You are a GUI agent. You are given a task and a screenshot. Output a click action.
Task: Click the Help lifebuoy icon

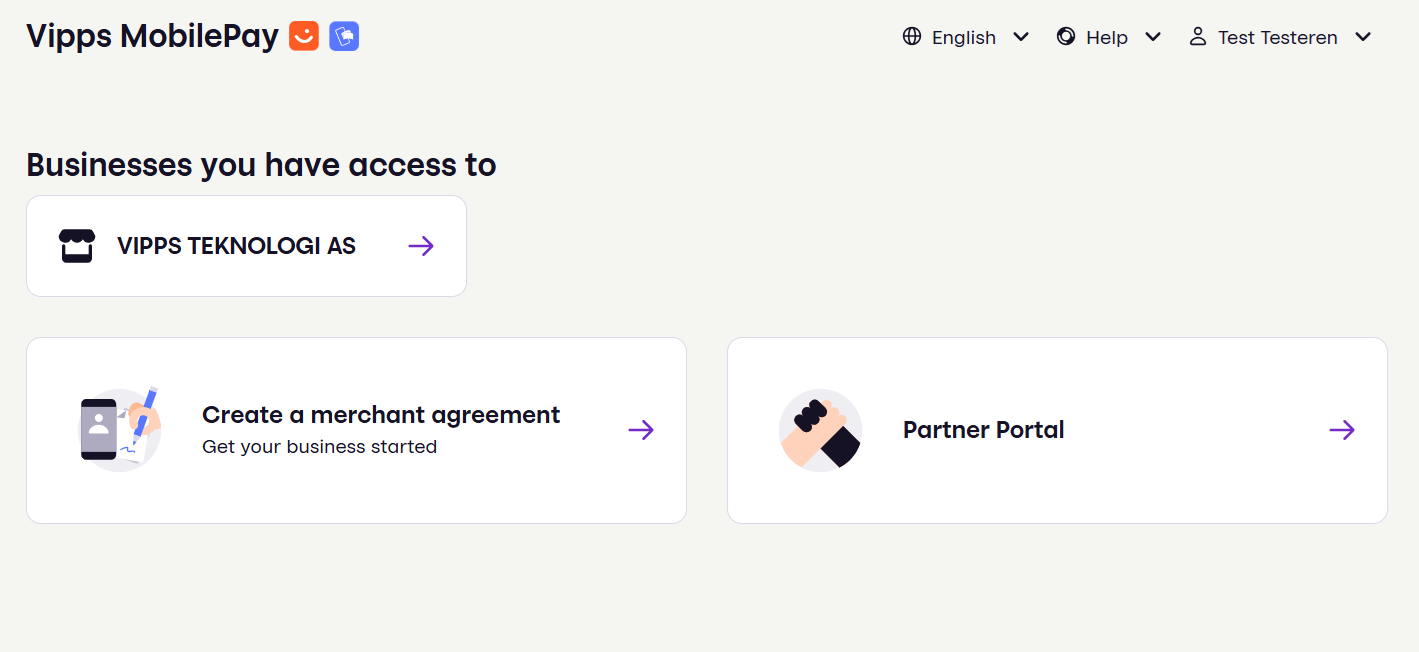pyautogui.click(x=1066, y=37)
